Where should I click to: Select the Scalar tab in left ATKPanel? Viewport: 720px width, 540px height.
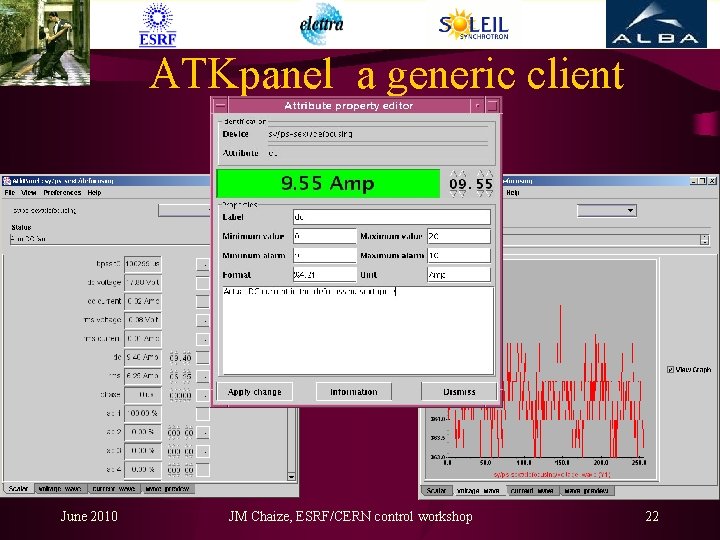click(x=19, y=489)
